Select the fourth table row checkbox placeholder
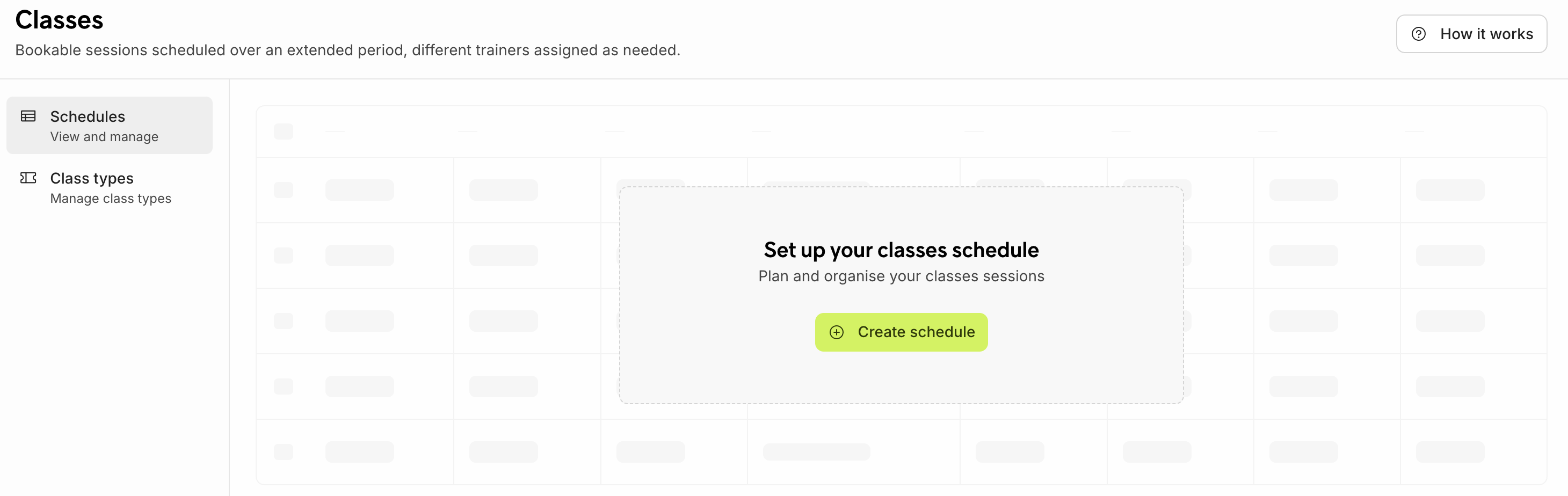The image size is (1568, 496). click(283, 386)
